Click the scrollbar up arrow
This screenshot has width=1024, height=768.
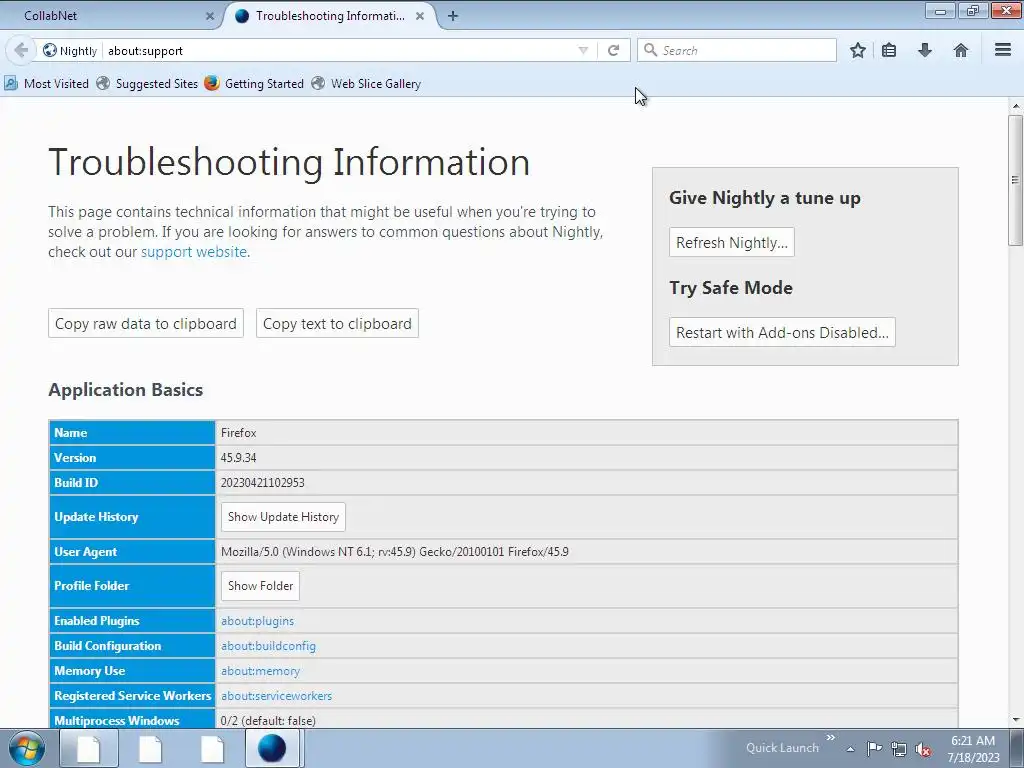1016,105
